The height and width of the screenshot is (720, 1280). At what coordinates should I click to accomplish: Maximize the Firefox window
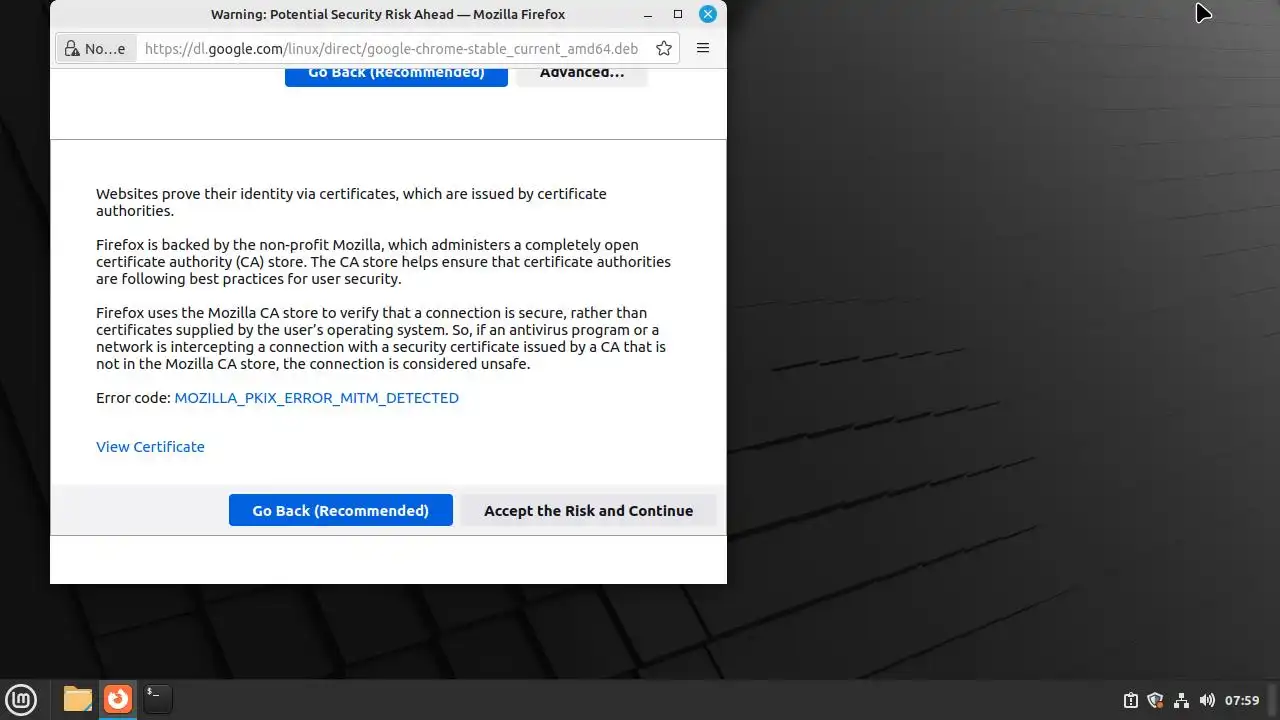point(678,14)
